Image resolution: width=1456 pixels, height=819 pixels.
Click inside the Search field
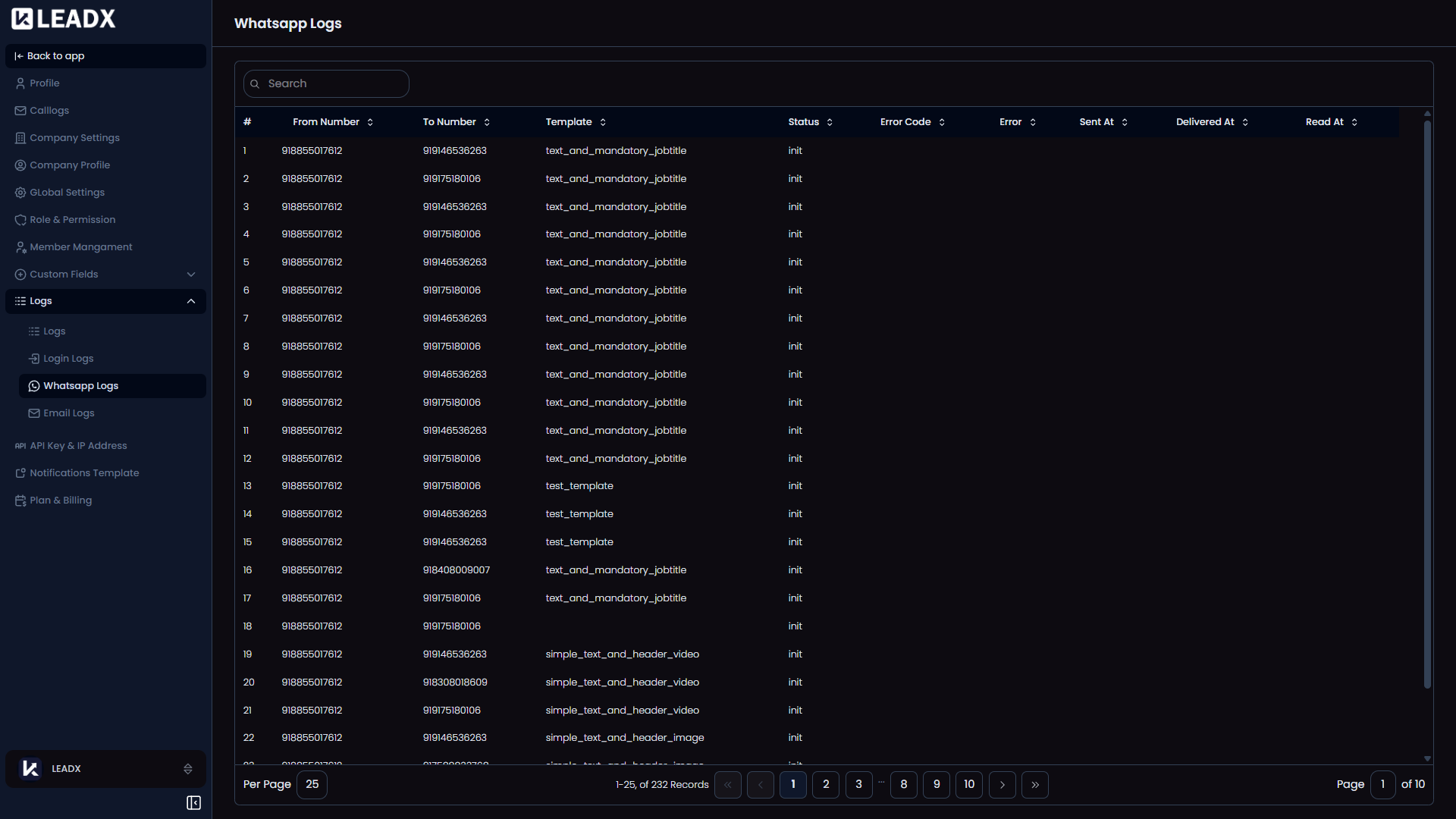pos(326,83)
